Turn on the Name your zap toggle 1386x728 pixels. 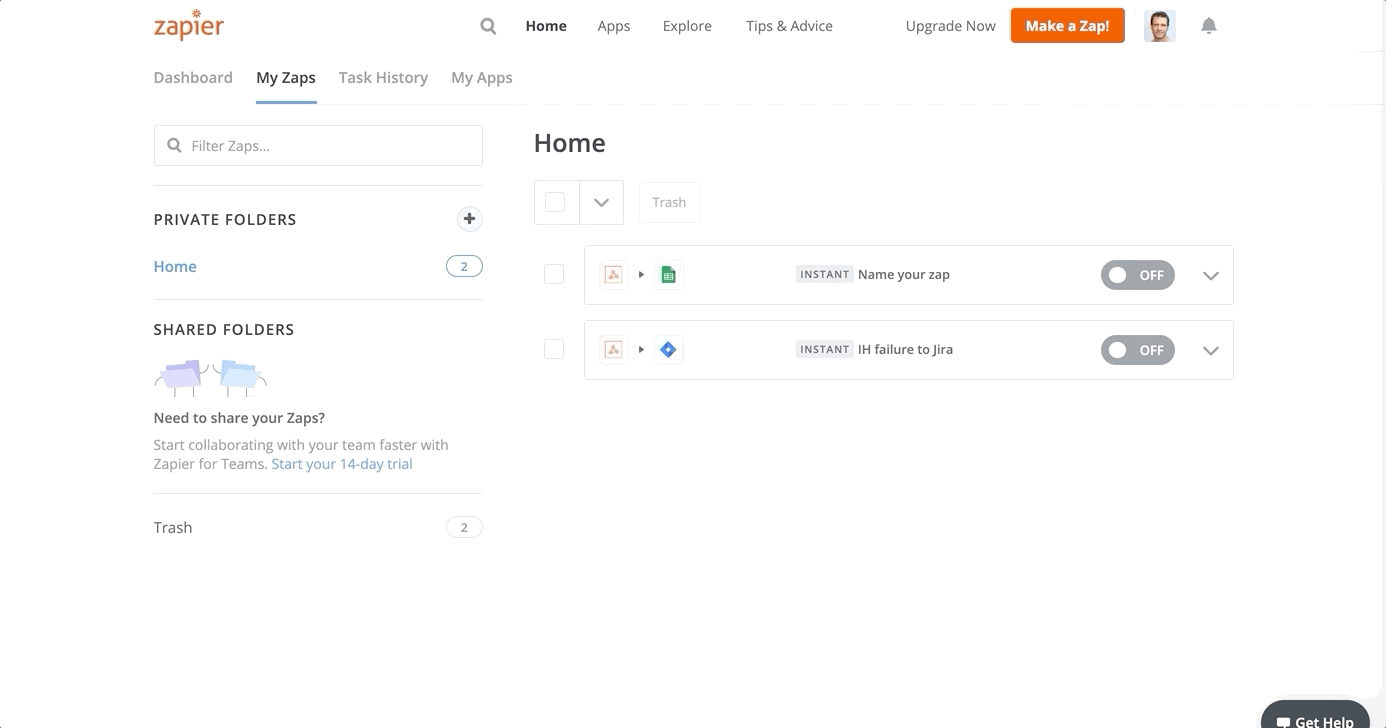pos(1138,275)
